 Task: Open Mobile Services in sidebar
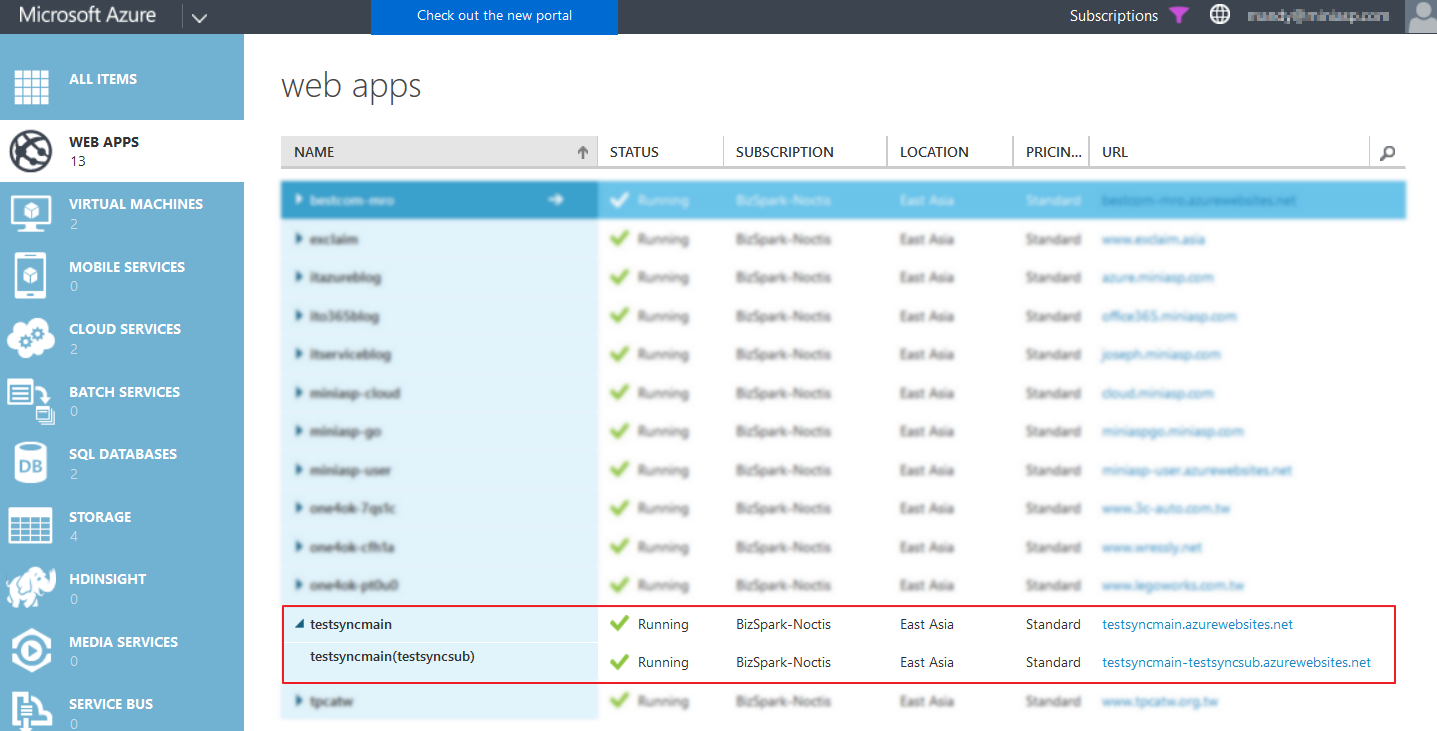pos(122,276)
